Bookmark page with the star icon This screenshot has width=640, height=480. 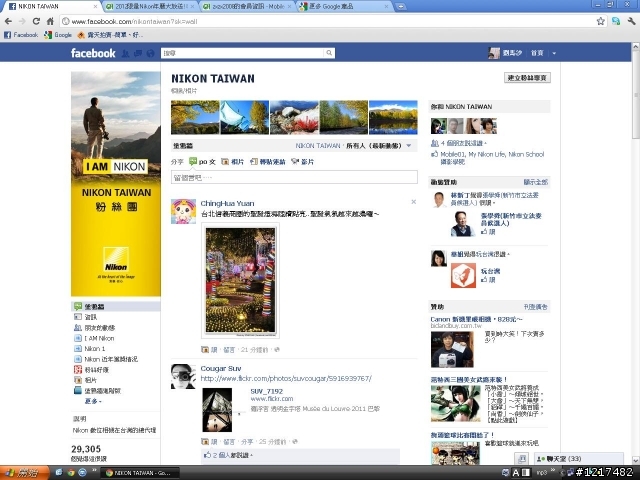[600, 21]
